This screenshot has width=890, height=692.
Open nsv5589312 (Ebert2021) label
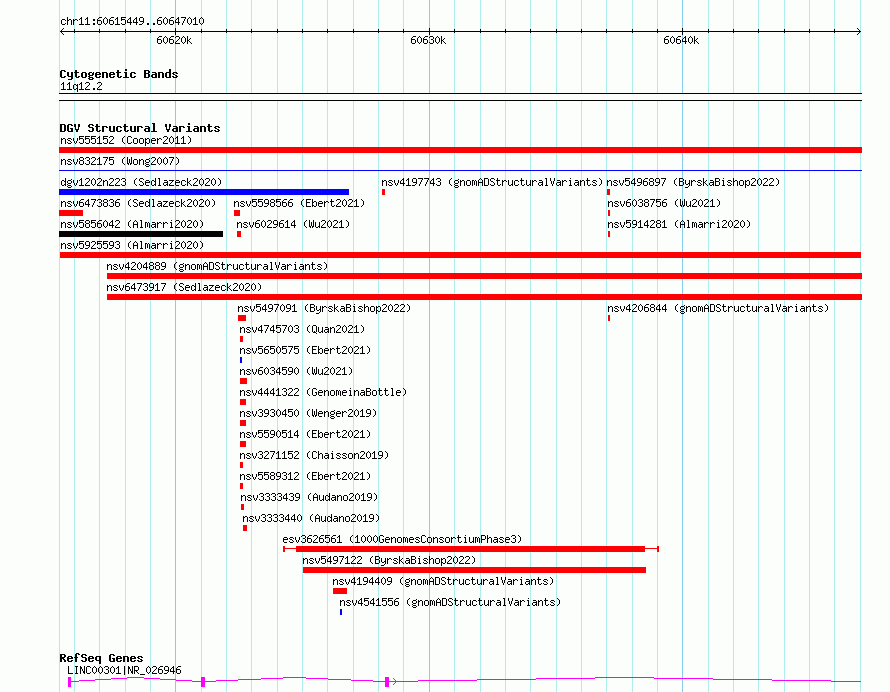point(305,476)
